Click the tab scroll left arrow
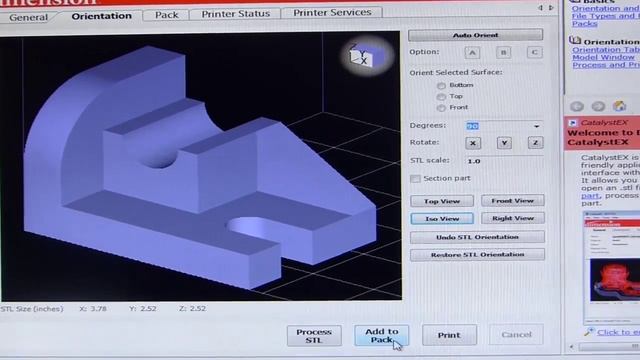This screenshot has height=360, width=640. pyautogui.click(x=541, y=8)
